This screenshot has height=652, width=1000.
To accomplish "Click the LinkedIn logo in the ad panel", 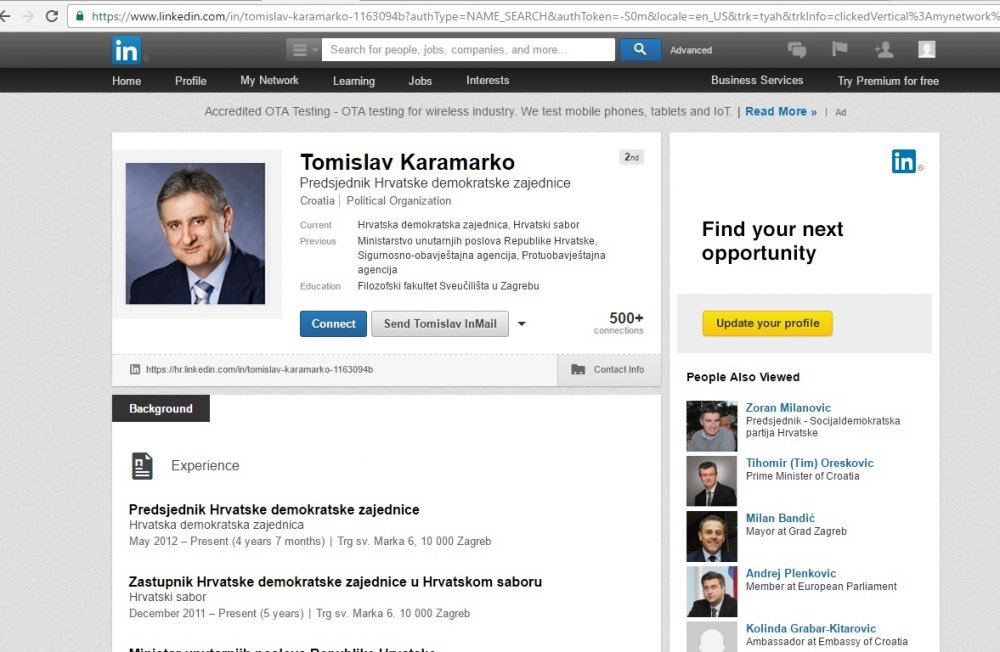I will coord(904,161).
